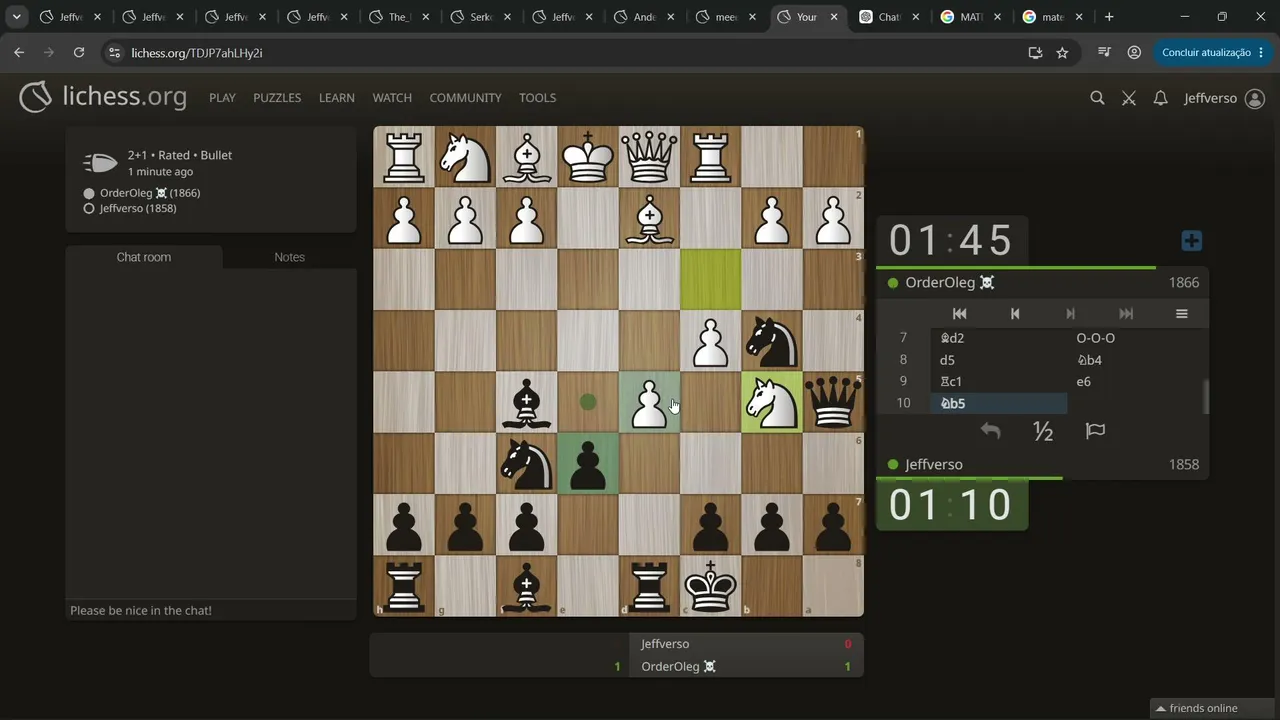Select move e6 in the move list

(x=1135, y=381)
